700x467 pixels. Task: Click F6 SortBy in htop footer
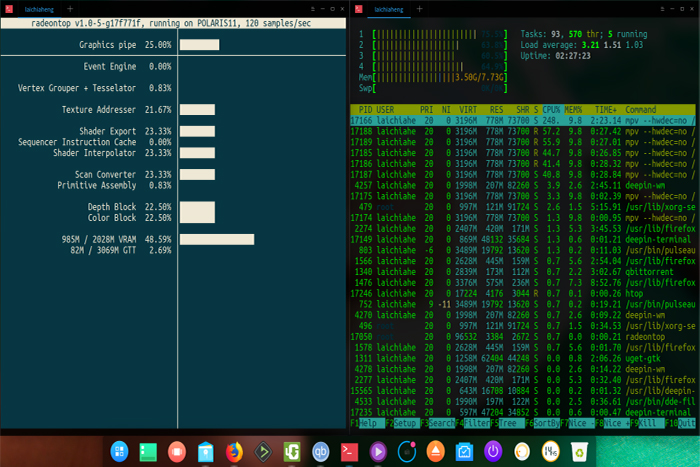[x=543, y=423]
